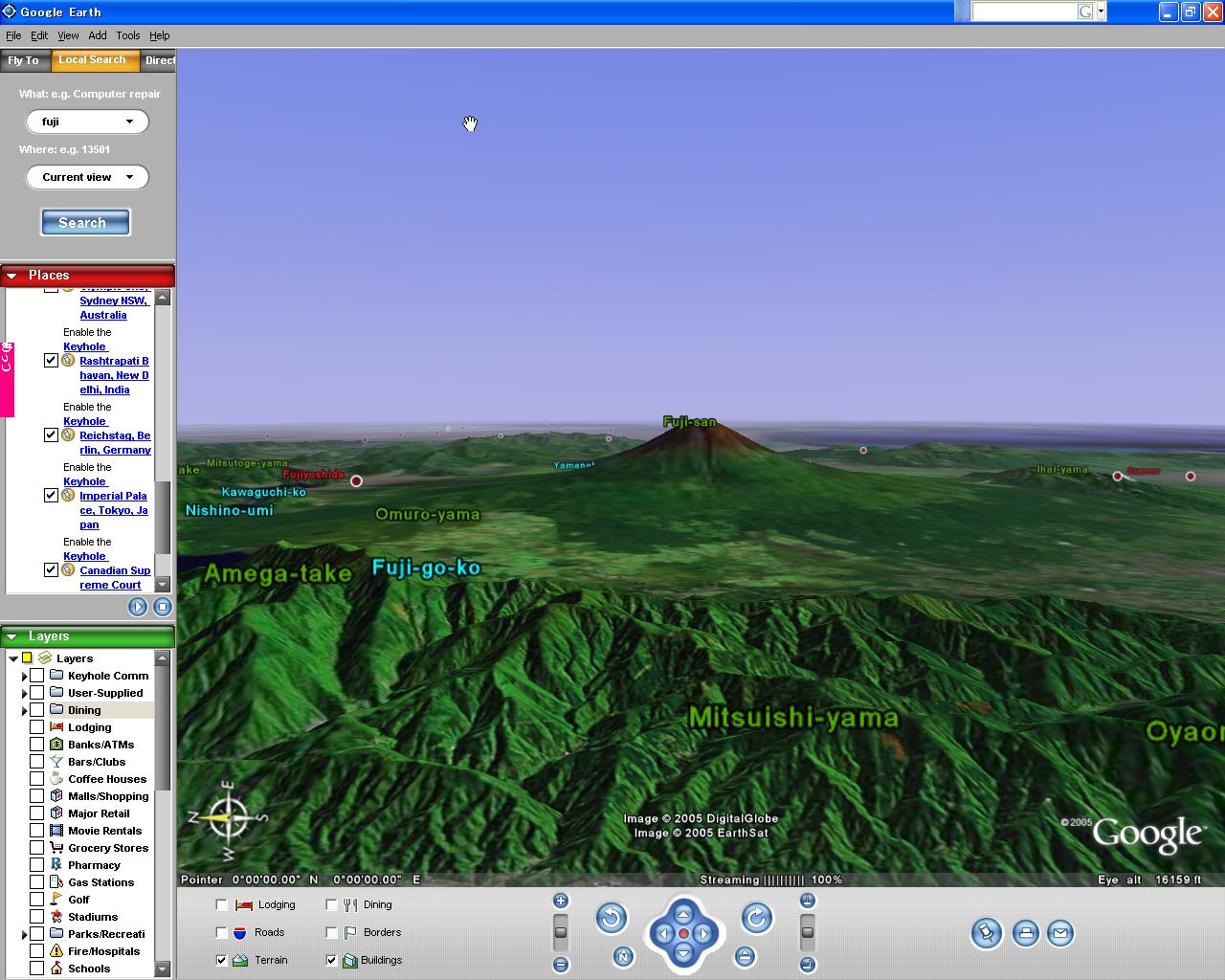Expand the Keyhole Community layer folder
Viewport: 1225px width, 980px height.
(24, 676)
